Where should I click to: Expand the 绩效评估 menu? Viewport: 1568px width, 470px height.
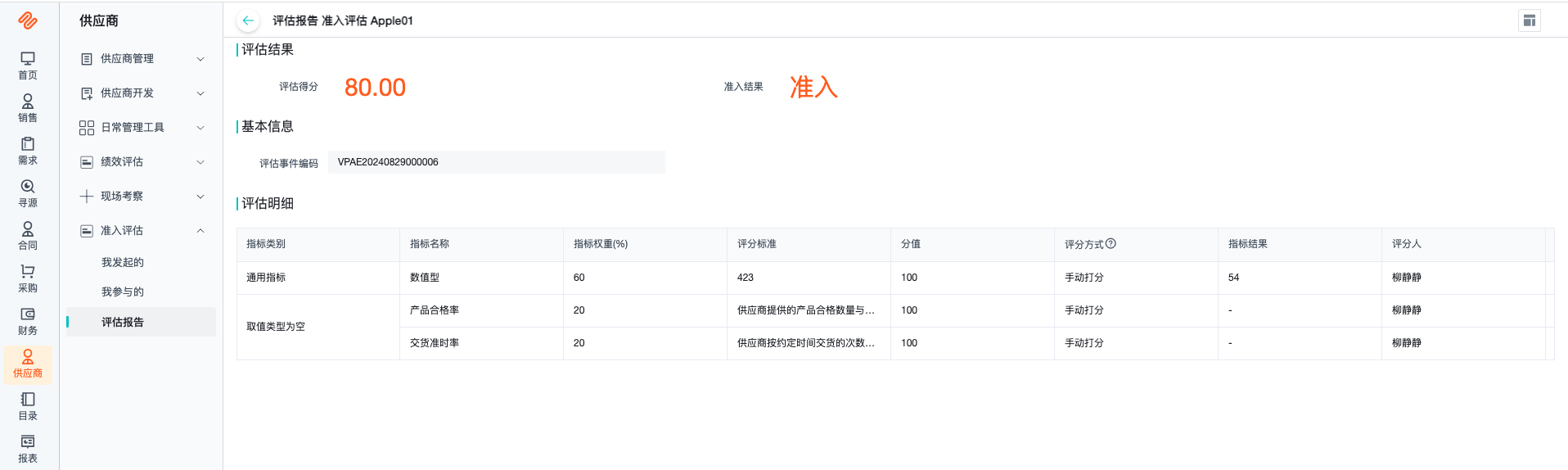(141, 162)
